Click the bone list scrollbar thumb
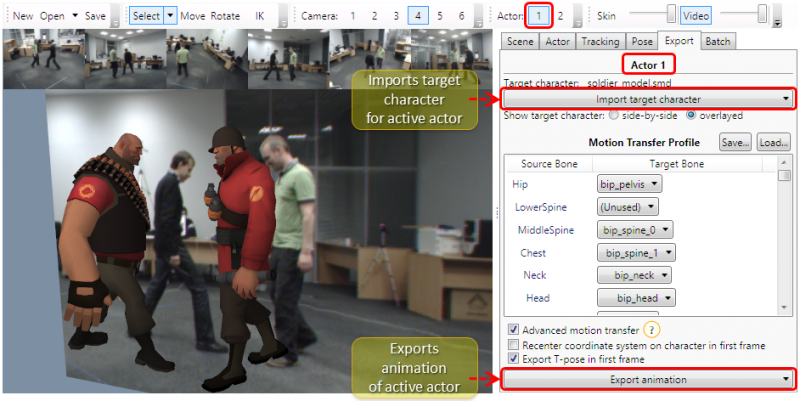 pos(785,176)
